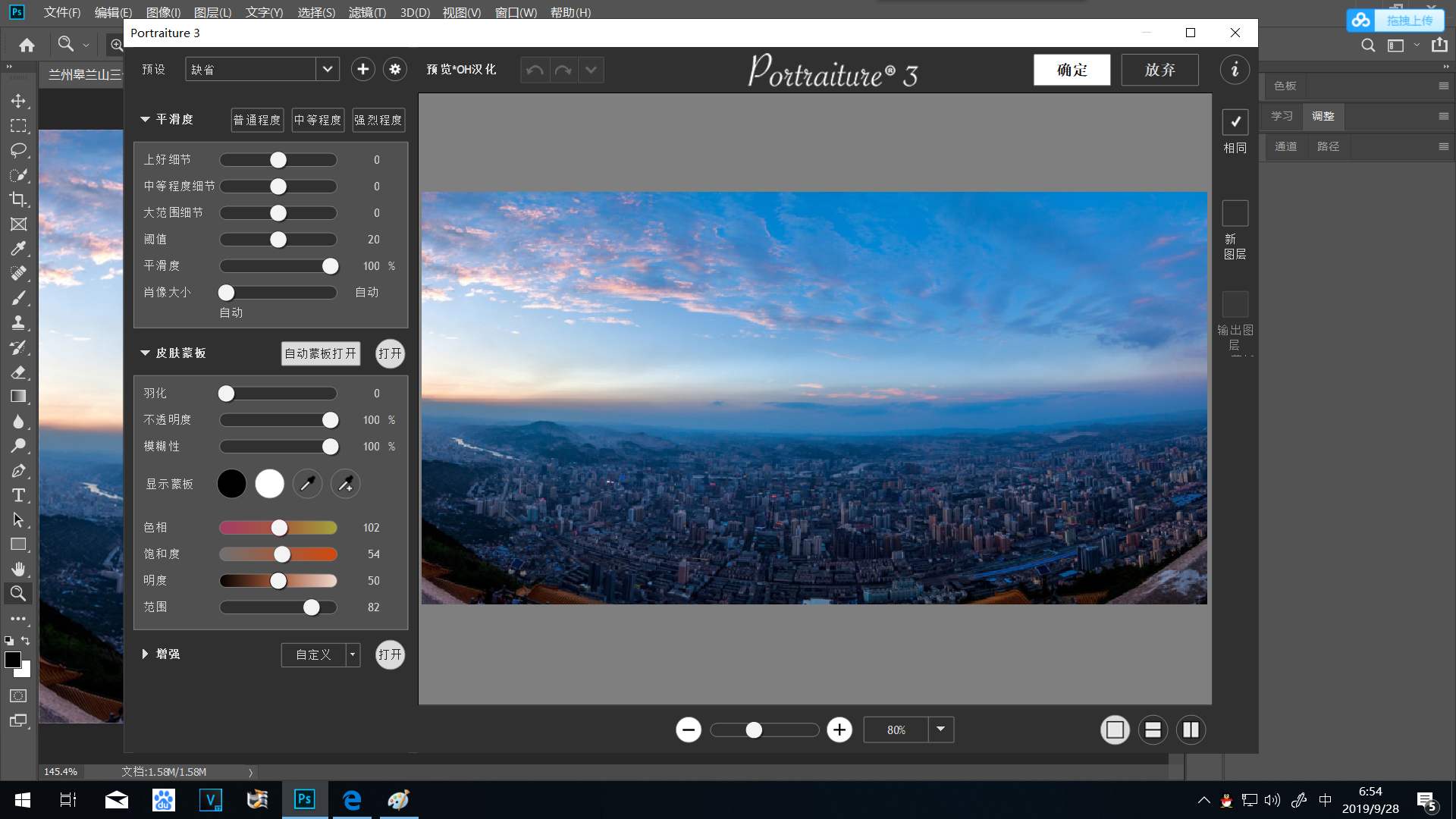
Task: Pick skin mask color with eyedropper
Action: [x=307, y=484]
